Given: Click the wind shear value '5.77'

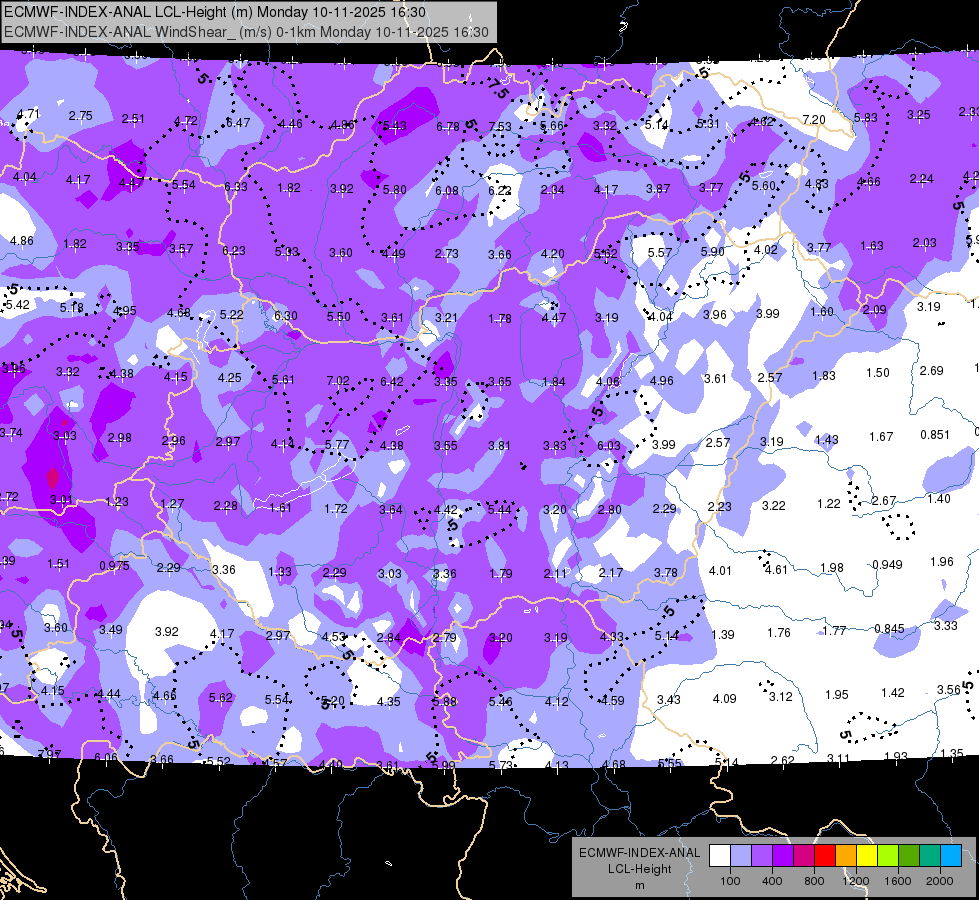Looking at the screenshot, I should [337, 445].
